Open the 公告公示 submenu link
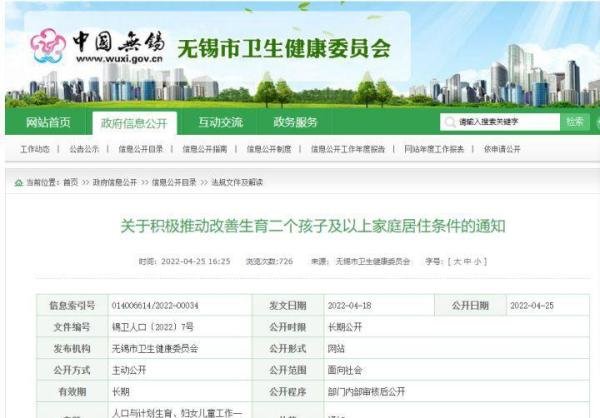 tap(84, 149)
